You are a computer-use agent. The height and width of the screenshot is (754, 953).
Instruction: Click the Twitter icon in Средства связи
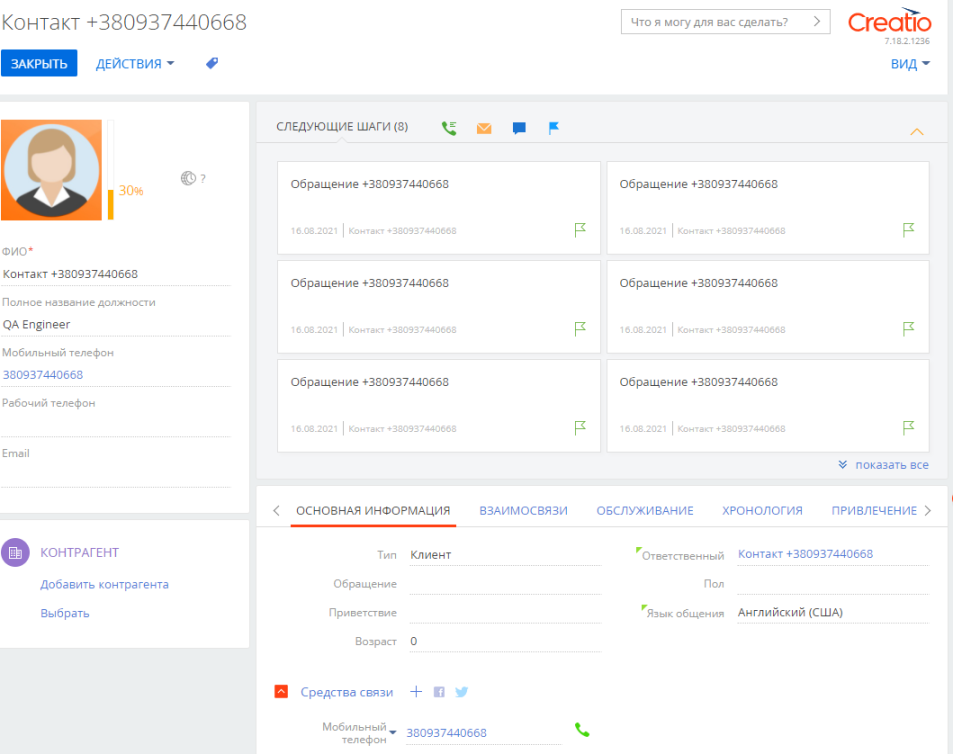click(x=462, y=692)
